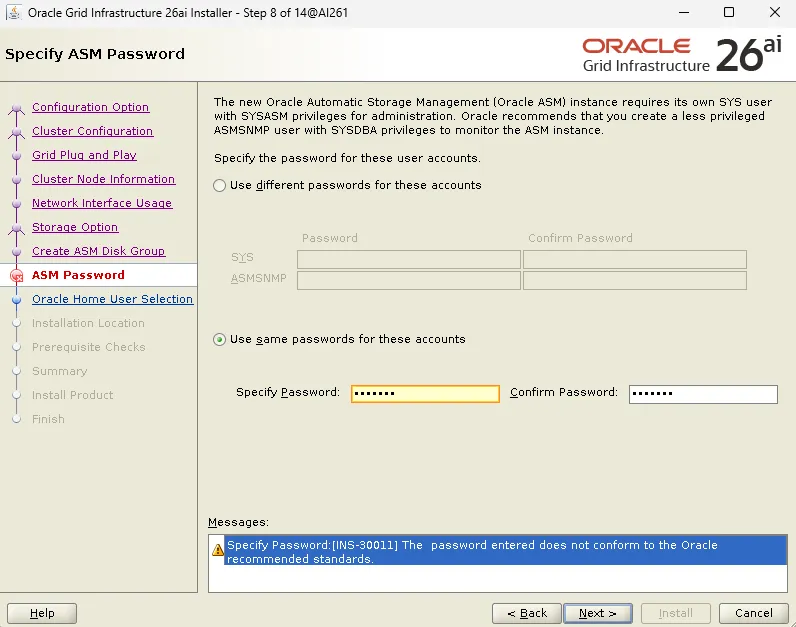This screenshot has width=796, height=627.
Task: Click the Oracle Home User Selection step bullet
Action: 16,300
